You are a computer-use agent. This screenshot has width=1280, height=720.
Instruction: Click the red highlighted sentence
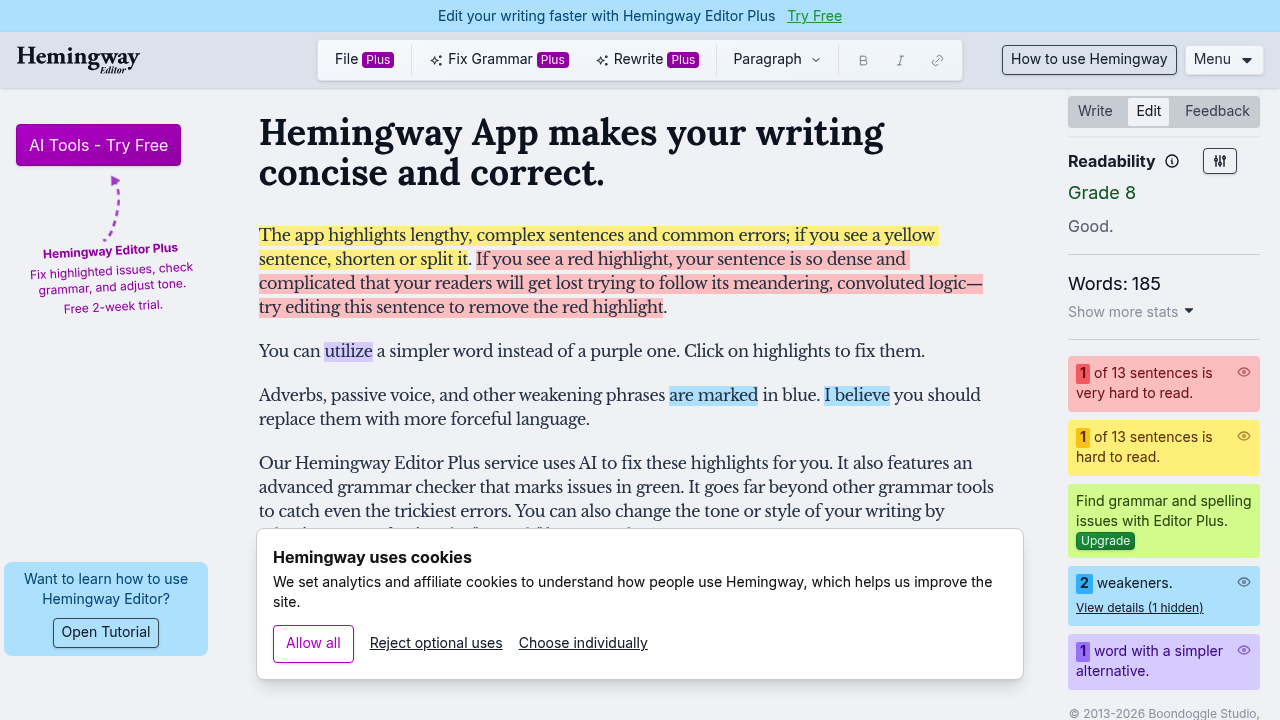(620, 283)
